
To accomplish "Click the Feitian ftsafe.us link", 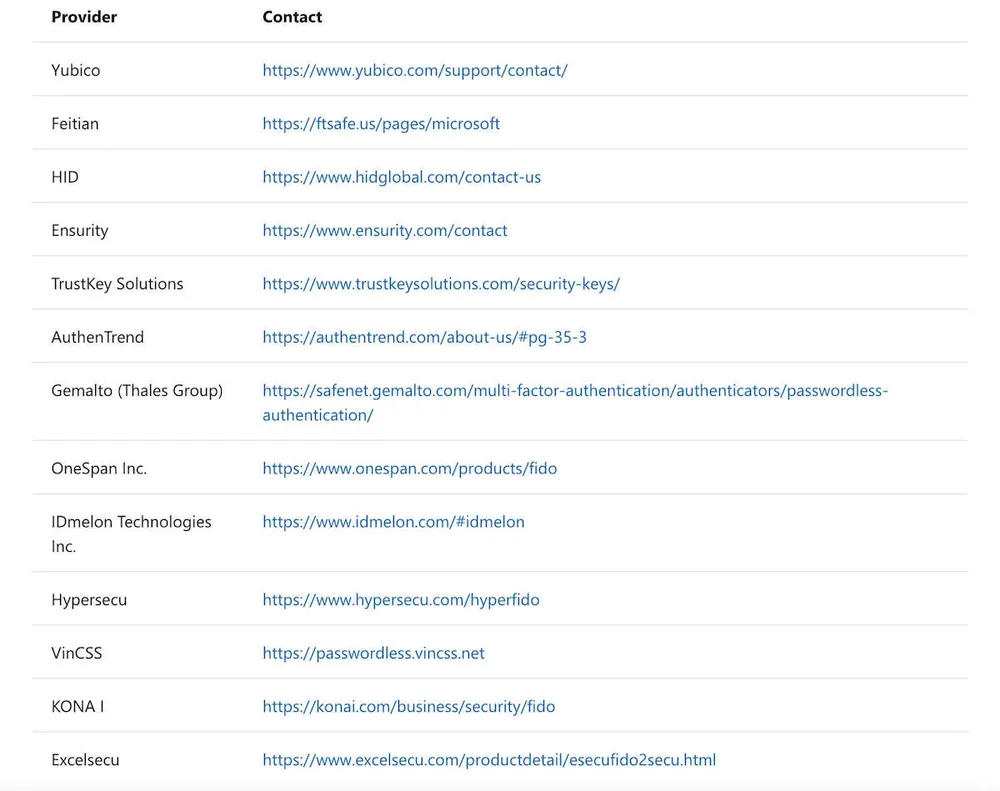I will click(x=381, y=124).
